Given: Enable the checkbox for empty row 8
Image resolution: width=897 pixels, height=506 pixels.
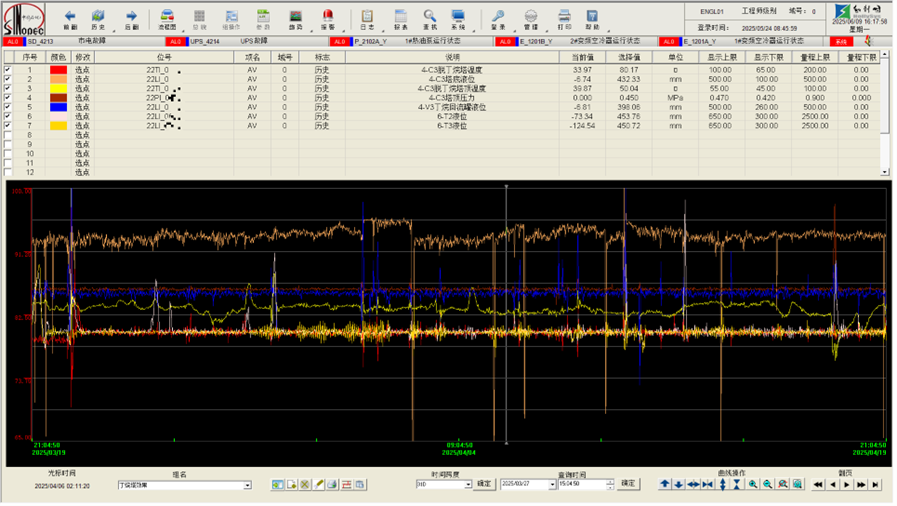Looking at the screenshot, I should coord(9,135).
